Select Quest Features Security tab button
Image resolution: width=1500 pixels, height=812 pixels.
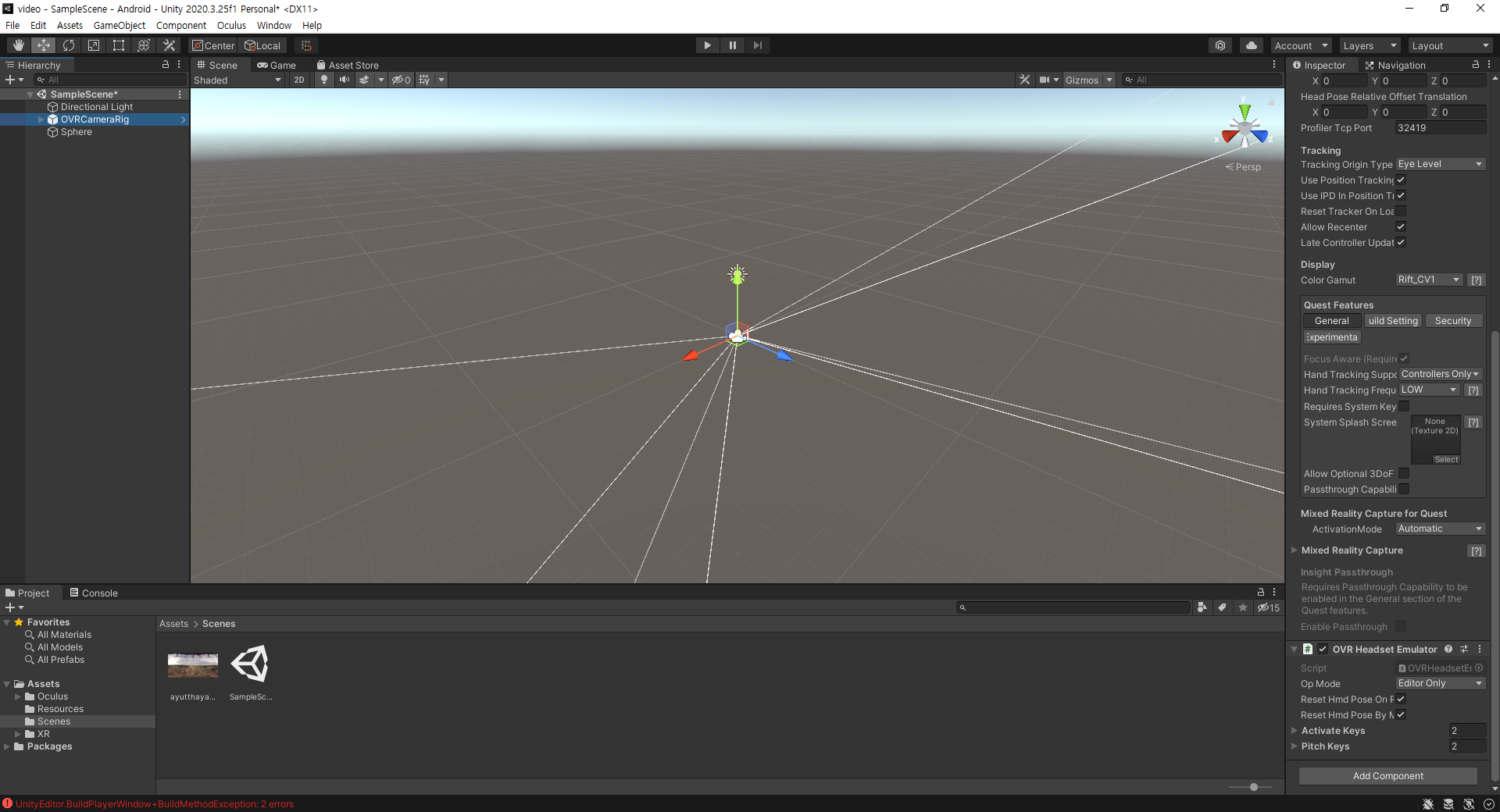1452,321
